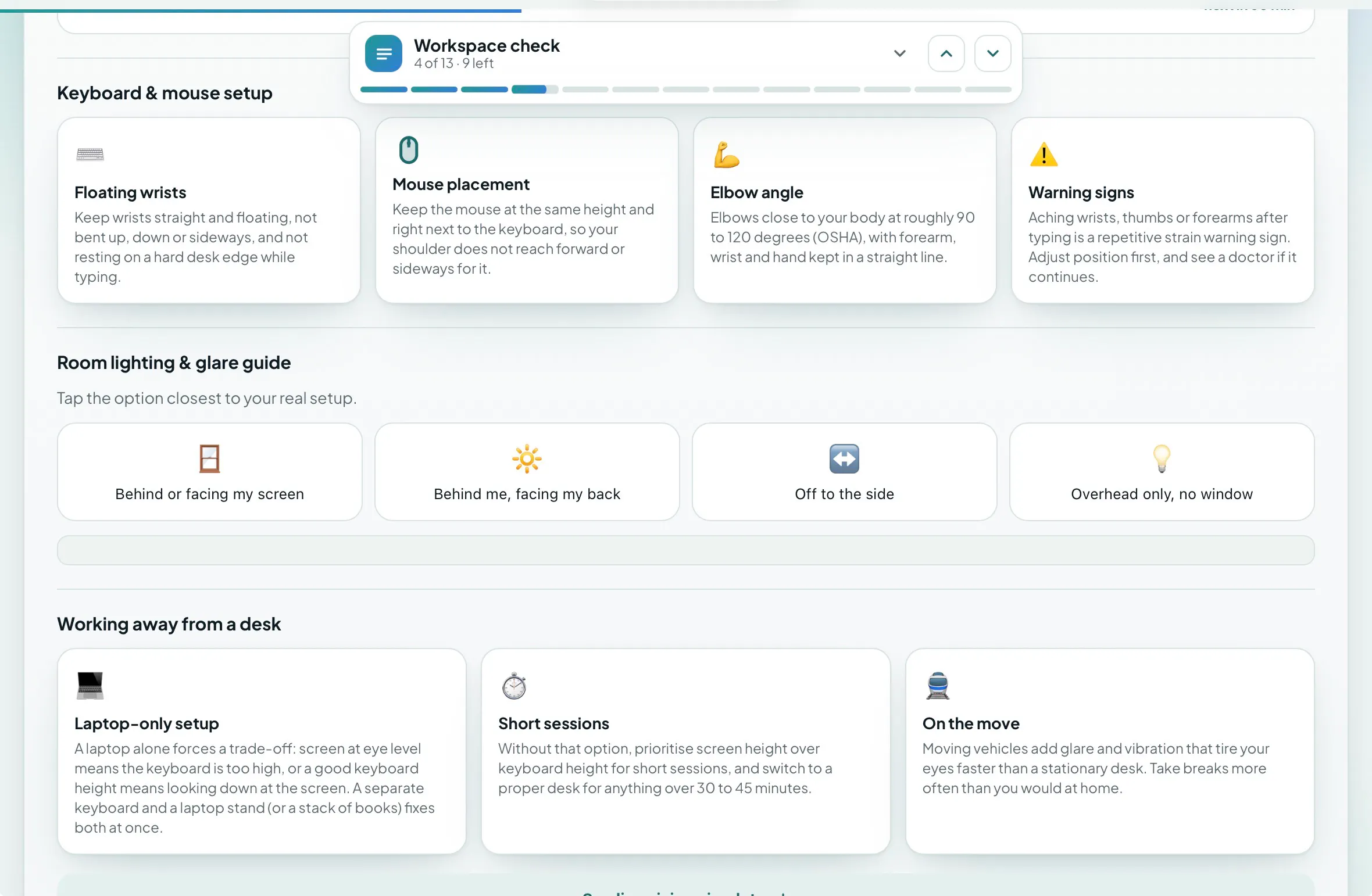Click the Workspace check title text
Viewport: 1372px width, 896px height.
click(487, 45)
